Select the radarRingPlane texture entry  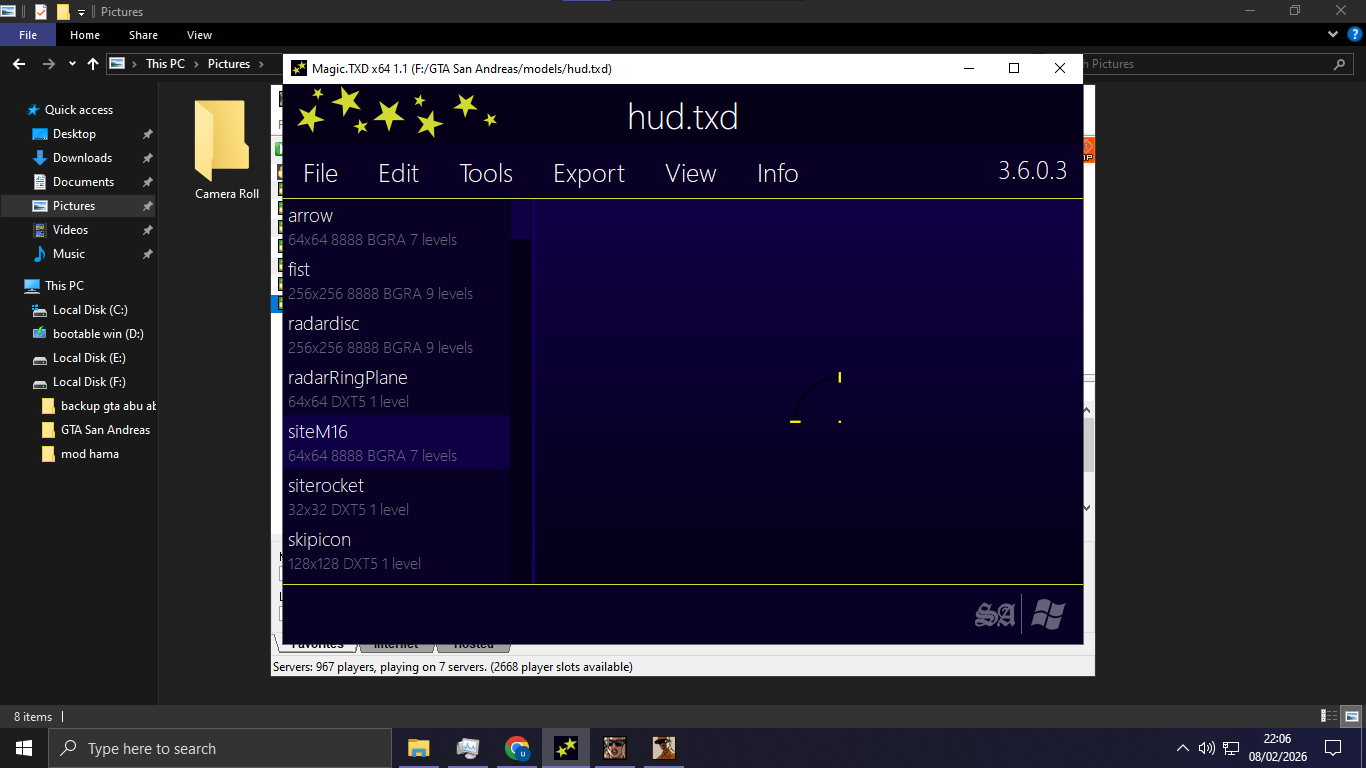tap(397, 389)
